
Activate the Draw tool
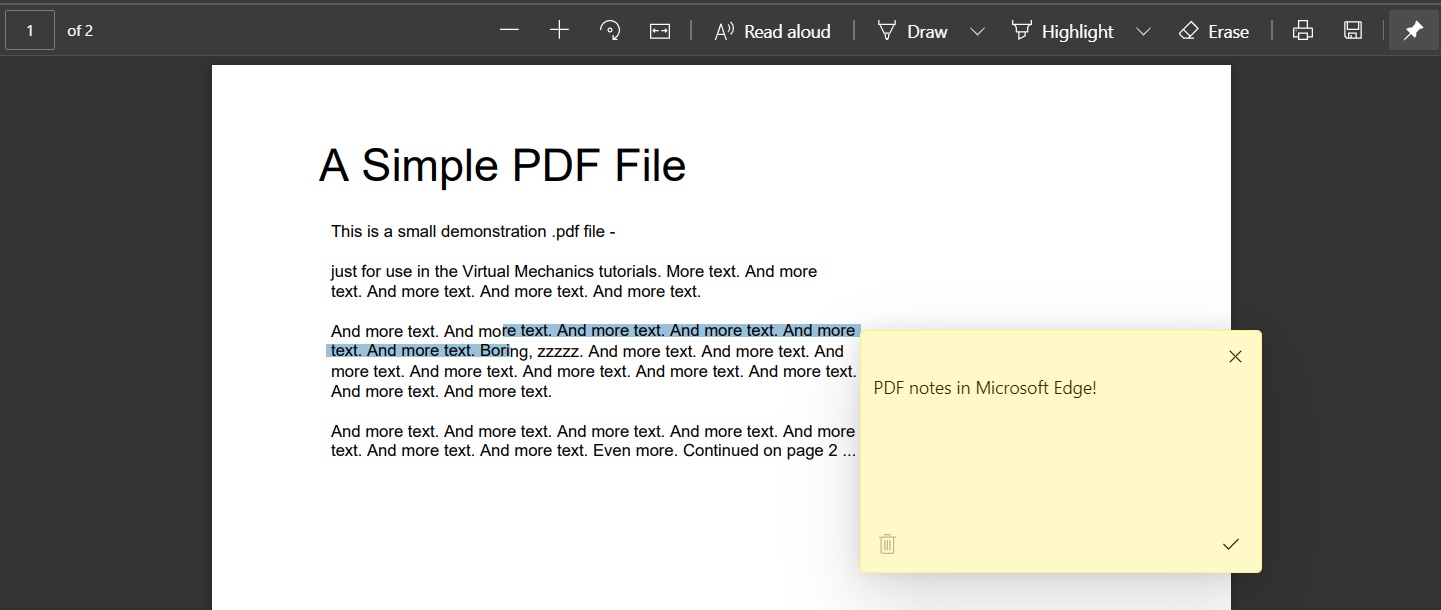tap(912, 31)
